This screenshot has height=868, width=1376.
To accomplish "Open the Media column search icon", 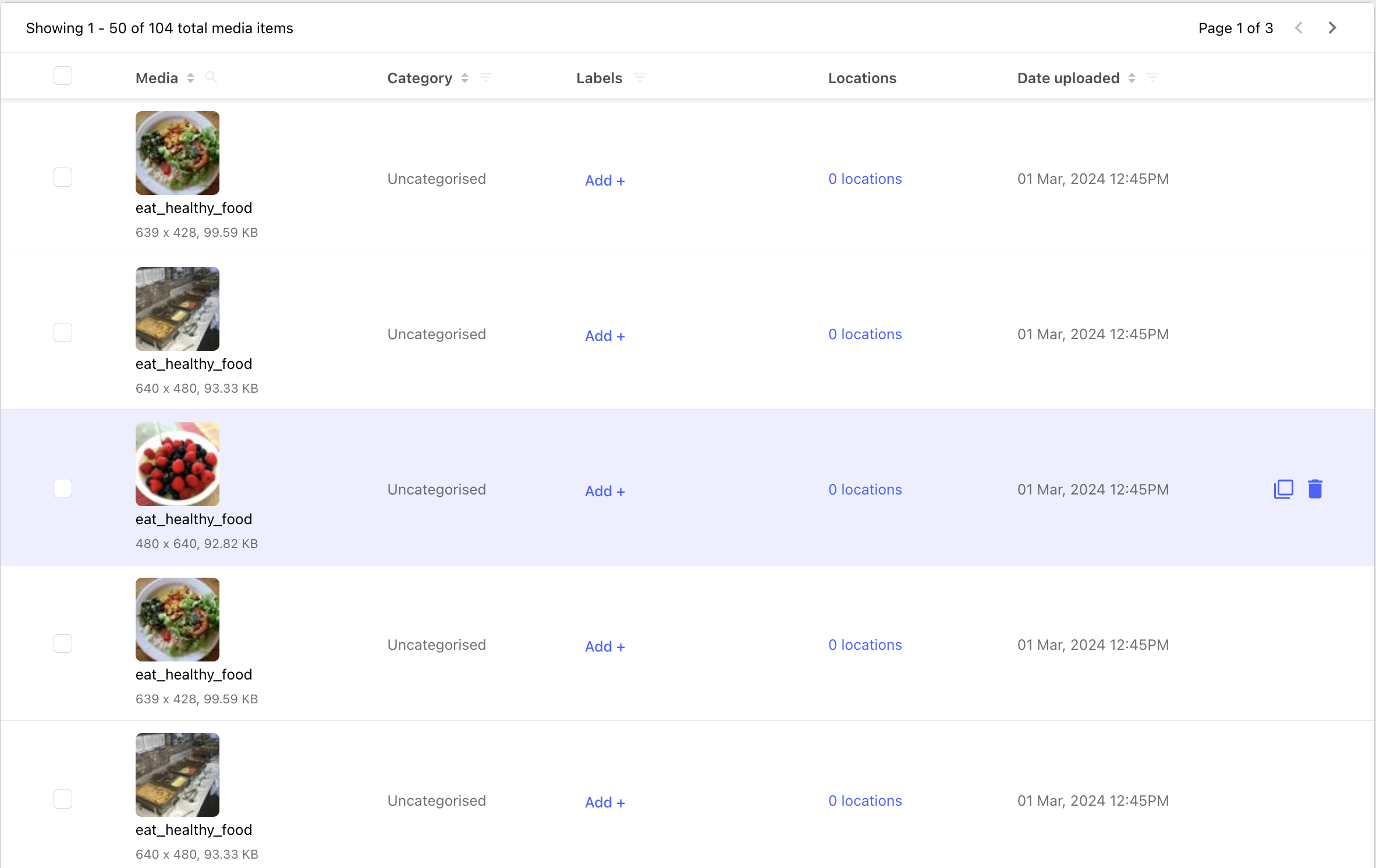I will tap(211, 77).
